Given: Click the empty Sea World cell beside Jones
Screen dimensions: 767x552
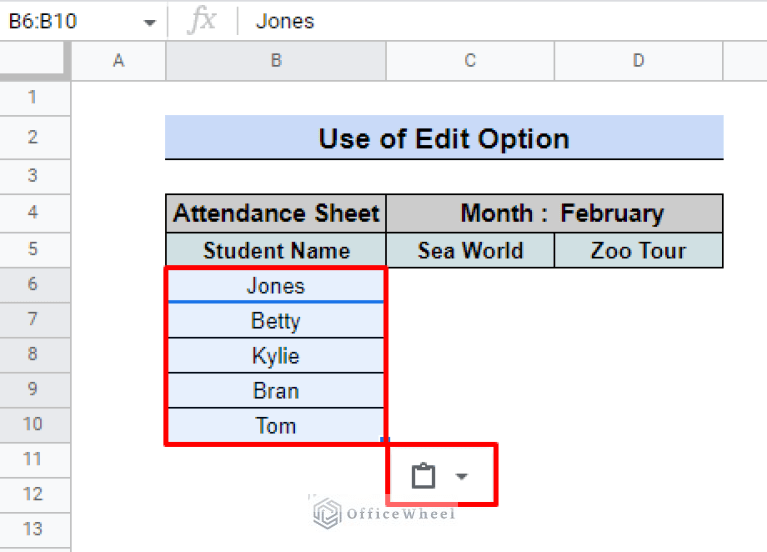Looking at the screenshot, I should [470, 285].
